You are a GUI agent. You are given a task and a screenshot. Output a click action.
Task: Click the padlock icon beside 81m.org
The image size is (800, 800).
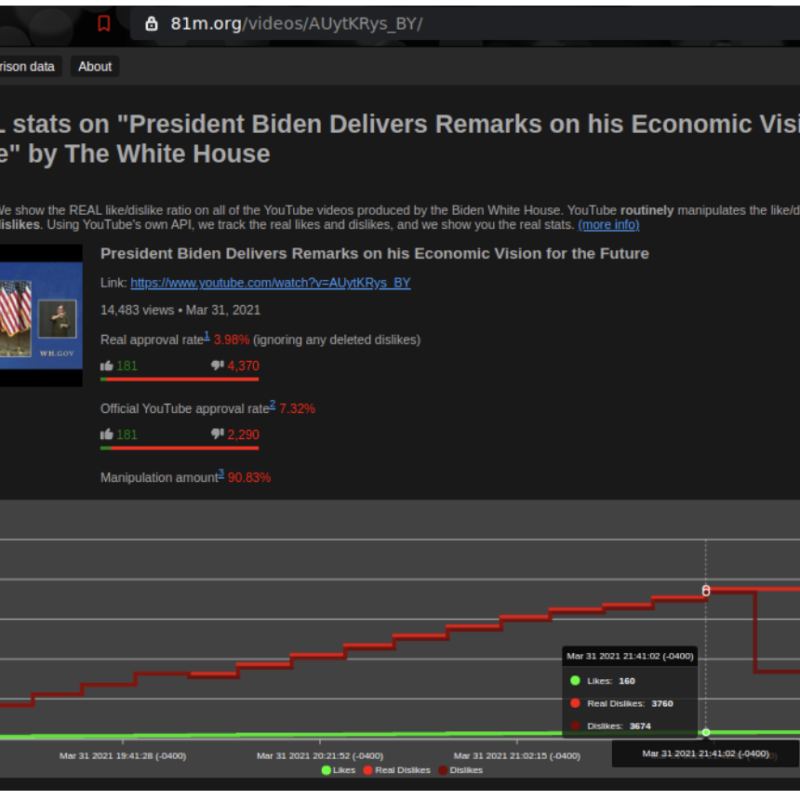tap(151, 23)
